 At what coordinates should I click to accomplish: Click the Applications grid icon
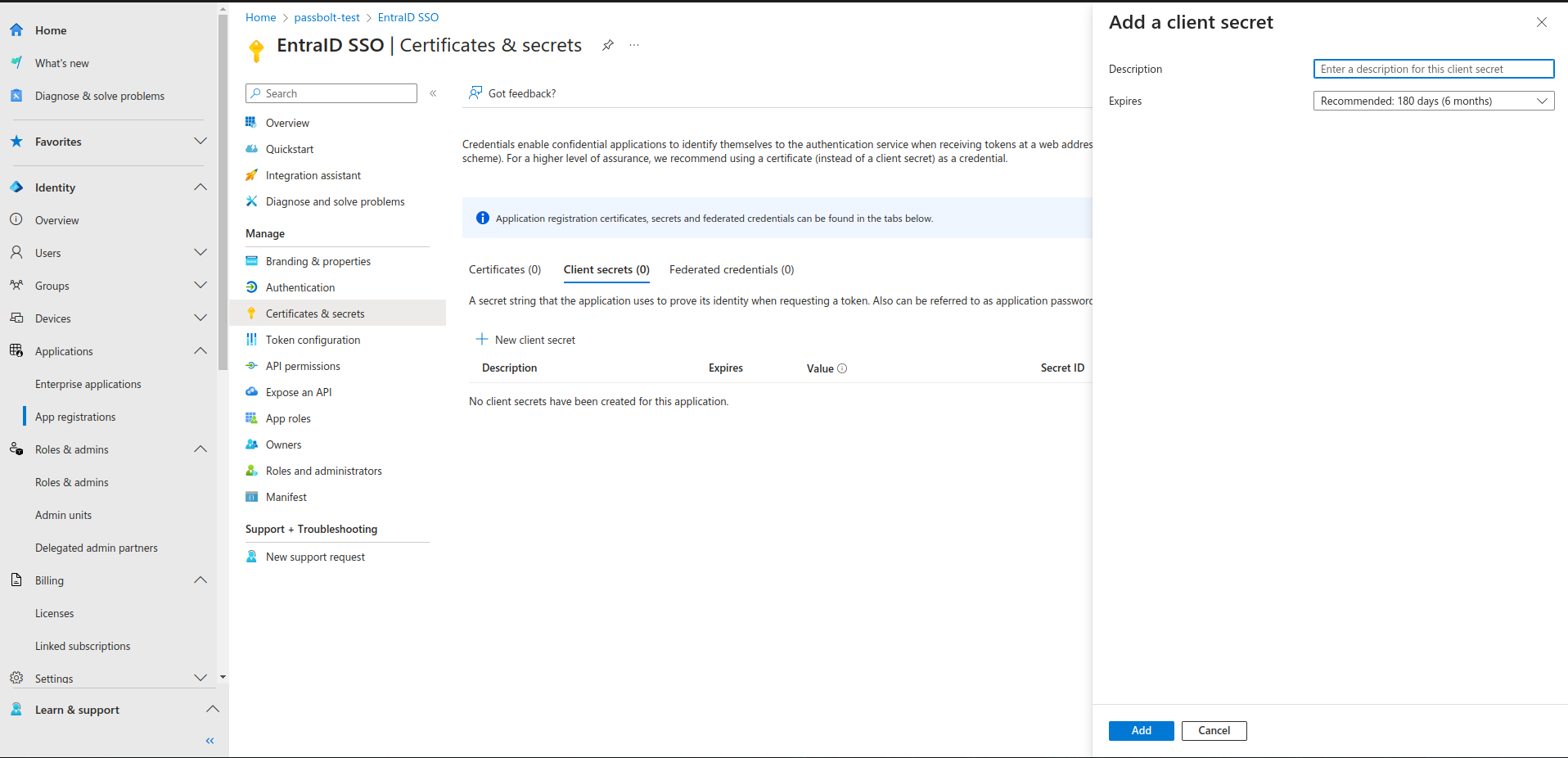(16, 351)
